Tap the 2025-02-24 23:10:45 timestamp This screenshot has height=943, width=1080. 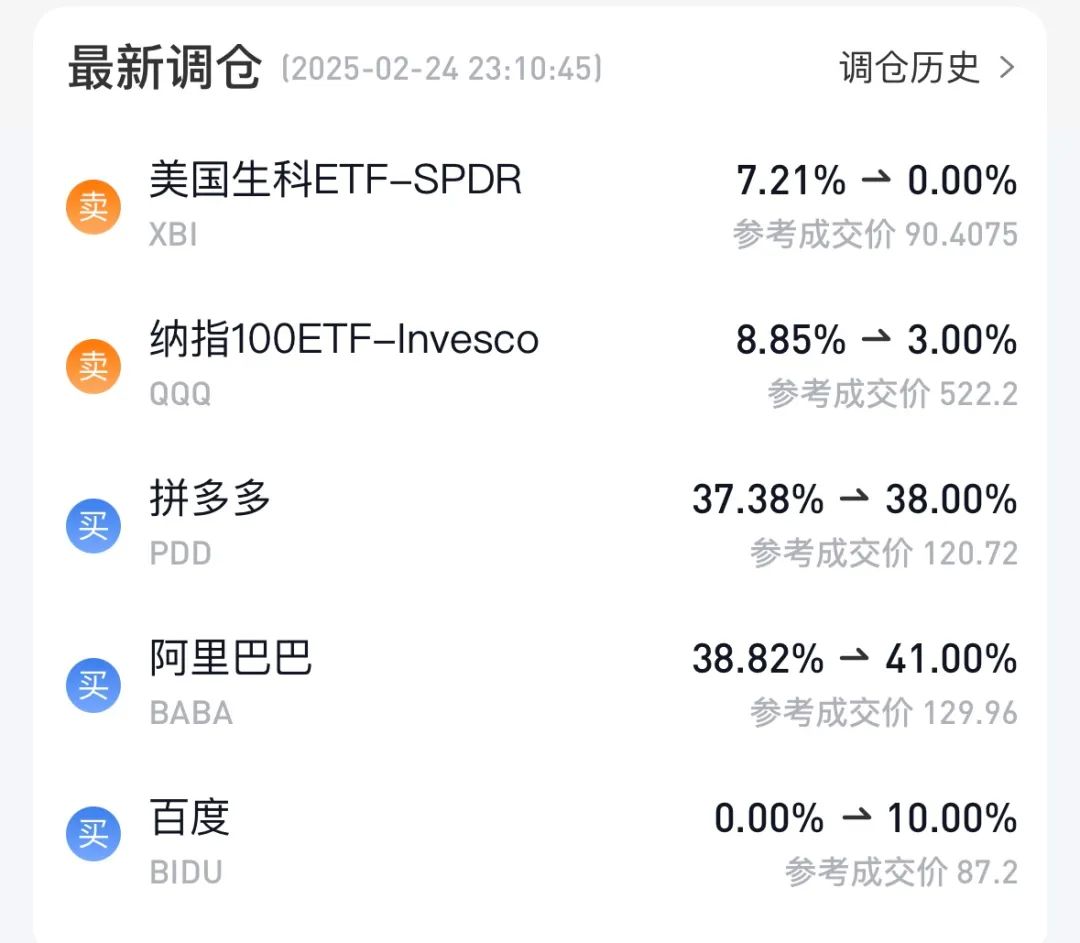(442, 69)
